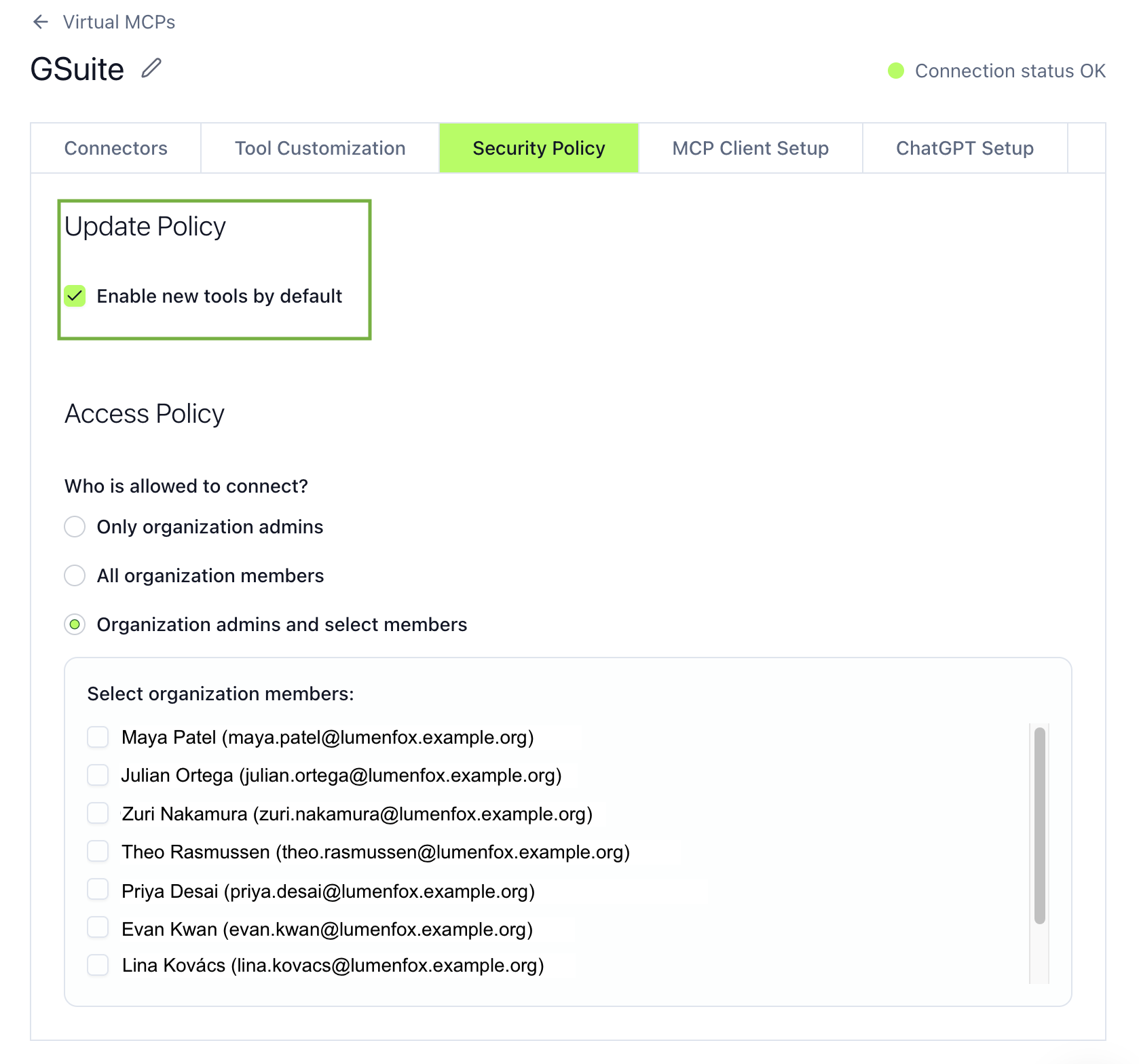
Task: Select Organization admins and select members option
Action: point(75,624)
